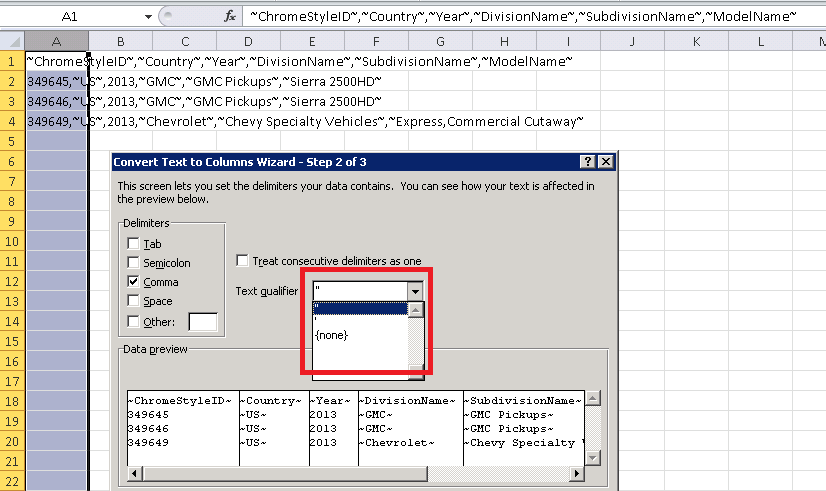Select row 16 header
The height and width of the screenshot is (491, 826).
coord(12,362)
